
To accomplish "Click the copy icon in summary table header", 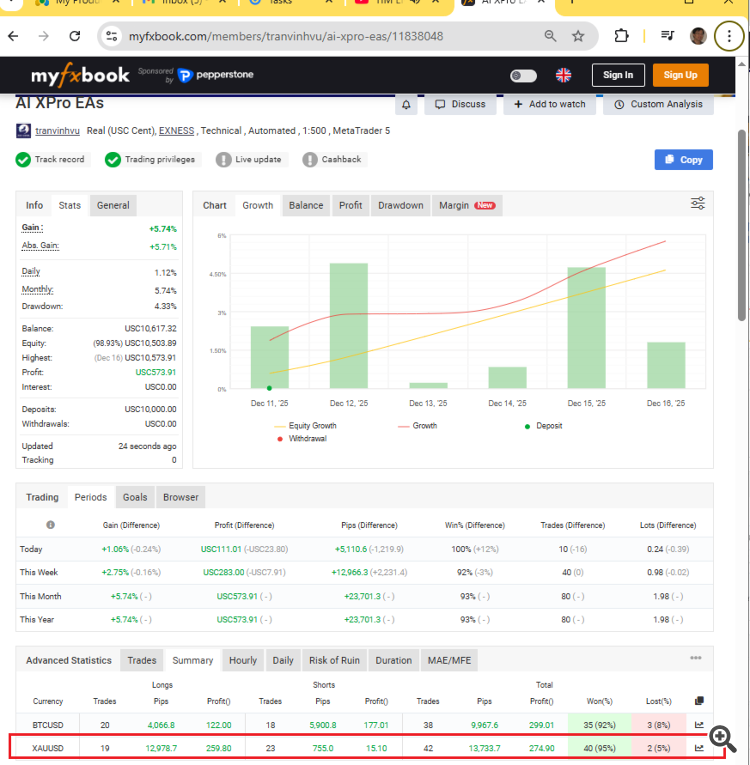I will click(699, 701).
